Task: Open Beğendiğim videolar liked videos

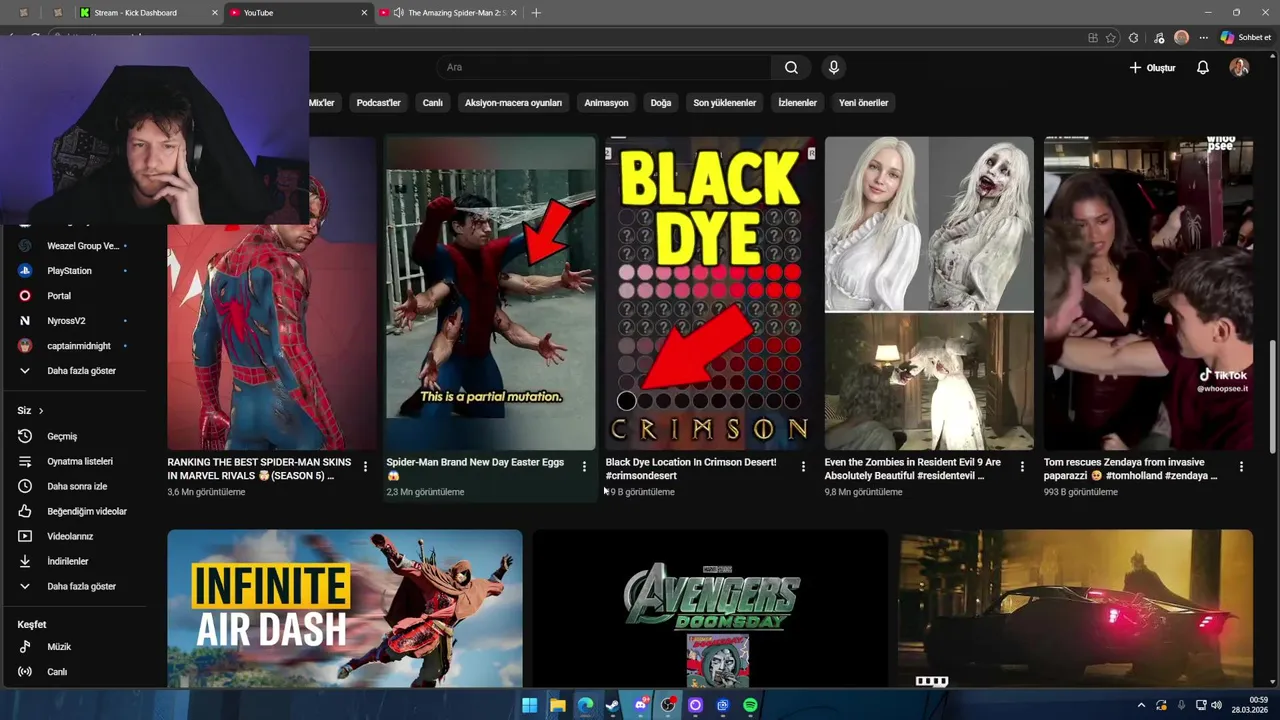Action: [73, 511]
